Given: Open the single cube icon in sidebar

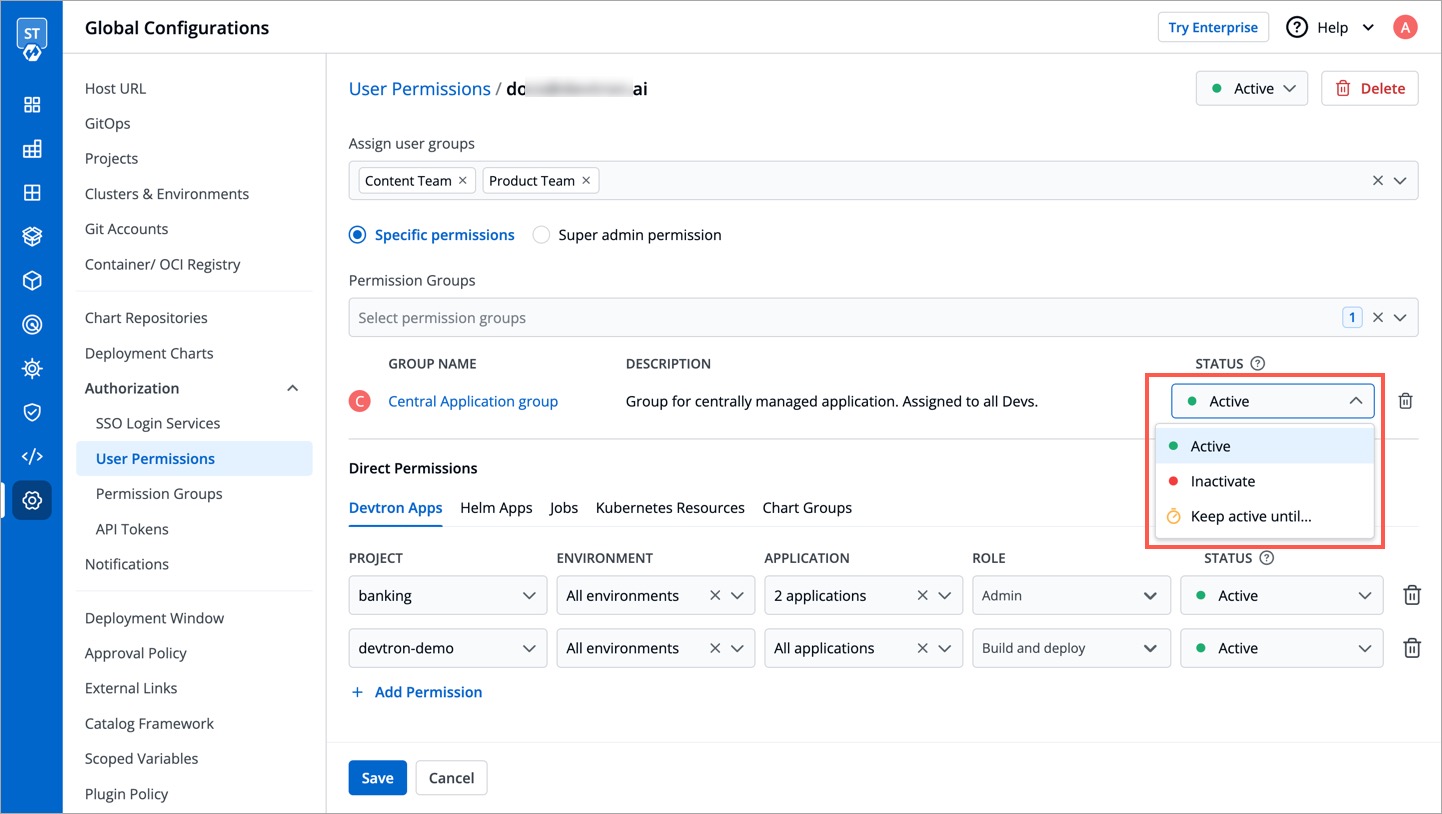Looking at the screenshot, I should 32,281.
